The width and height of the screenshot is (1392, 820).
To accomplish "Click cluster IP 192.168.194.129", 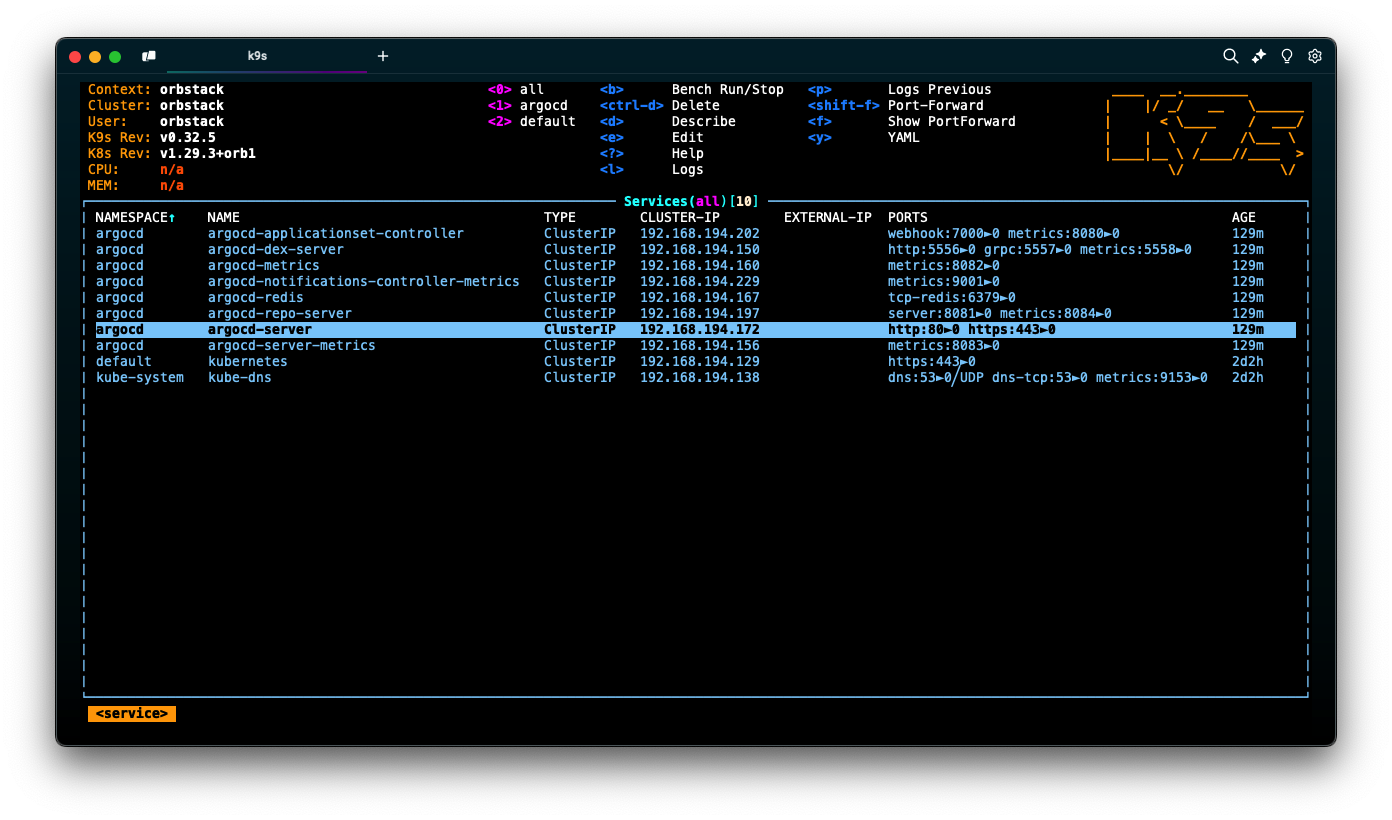I will coord(700,361).
